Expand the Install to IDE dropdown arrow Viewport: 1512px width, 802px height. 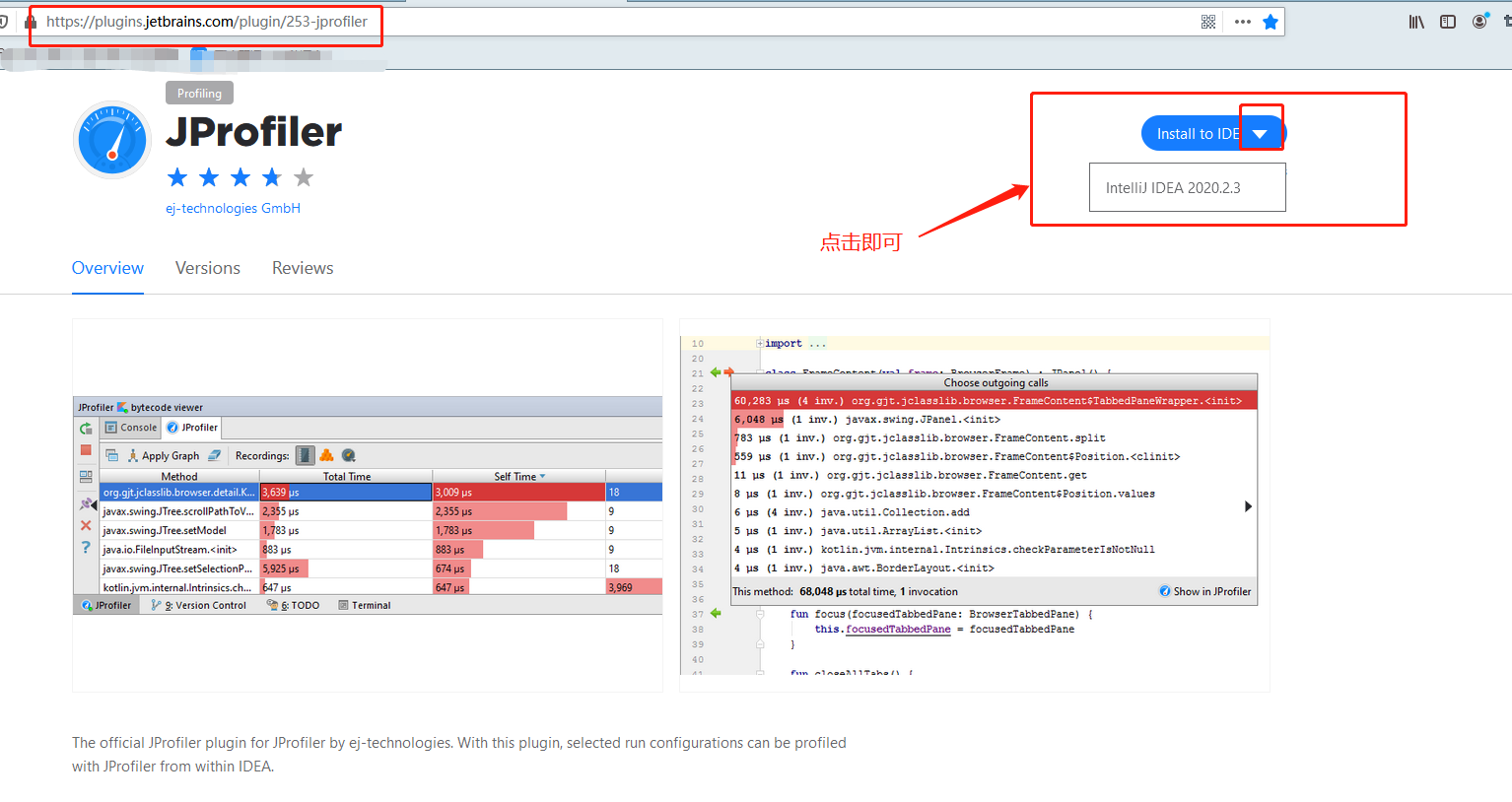(x=1260, y=134)
